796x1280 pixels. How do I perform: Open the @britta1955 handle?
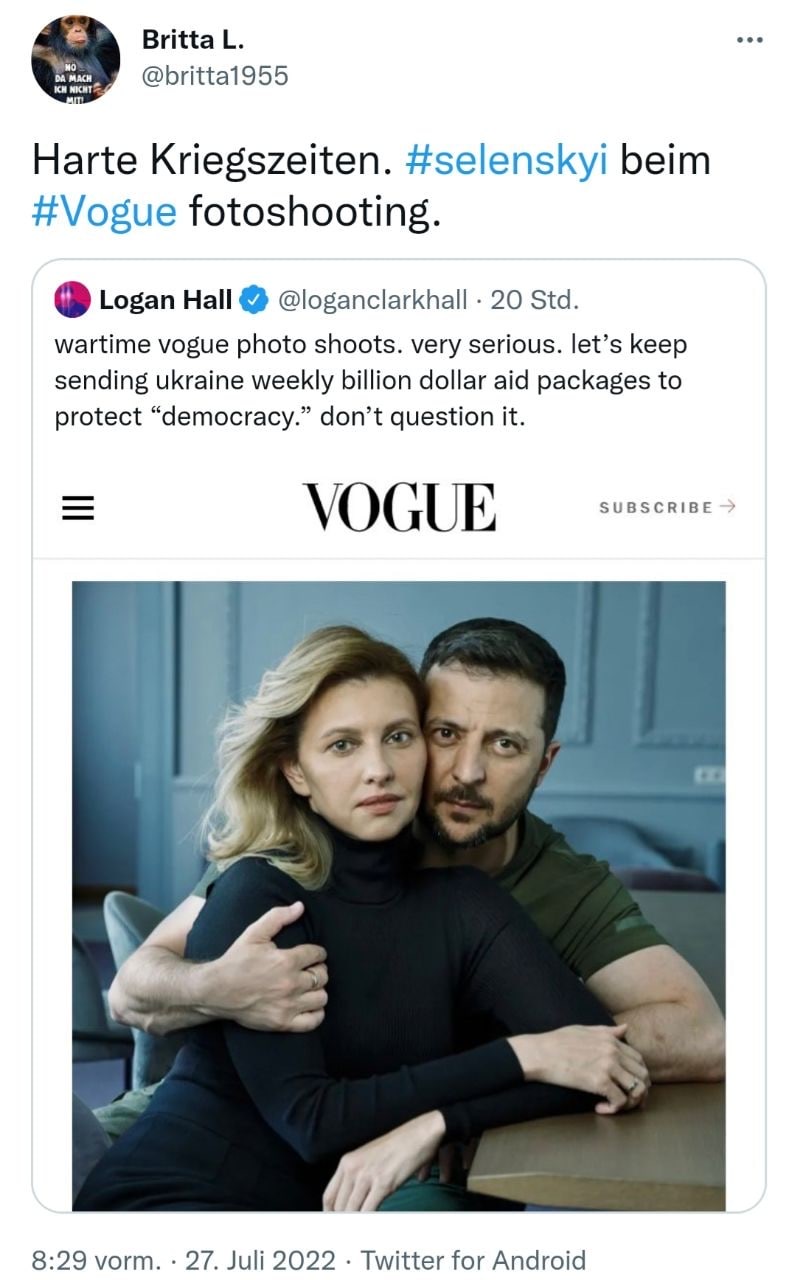(215, 76)
